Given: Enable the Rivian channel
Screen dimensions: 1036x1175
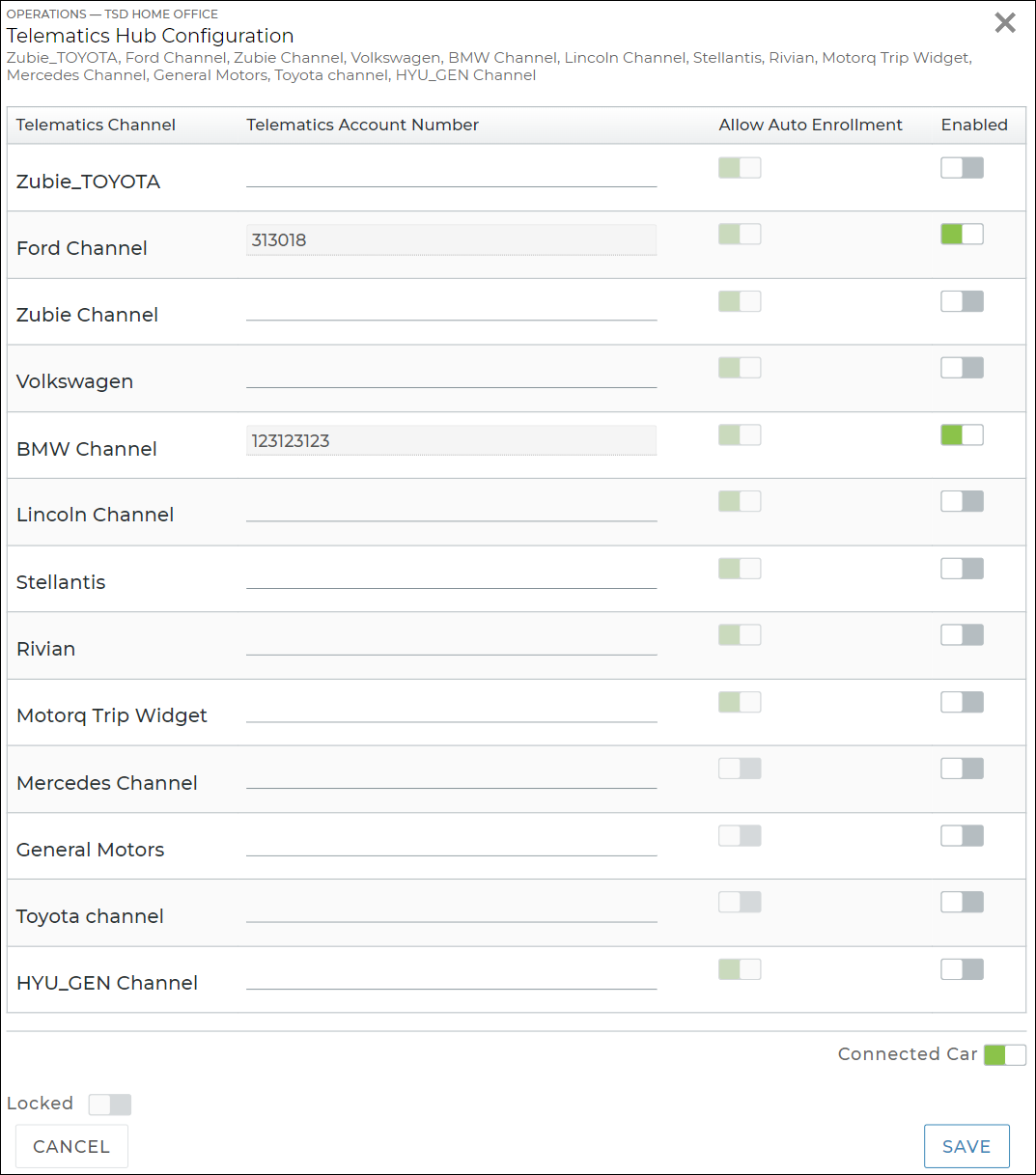Looking at the screenshot, I should 962,635.
